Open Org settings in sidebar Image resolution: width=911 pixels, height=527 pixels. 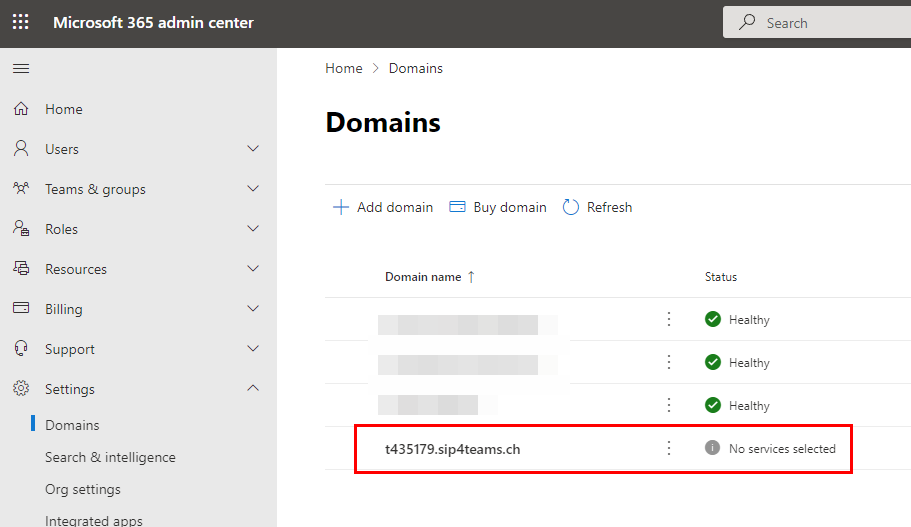point(83,489)
